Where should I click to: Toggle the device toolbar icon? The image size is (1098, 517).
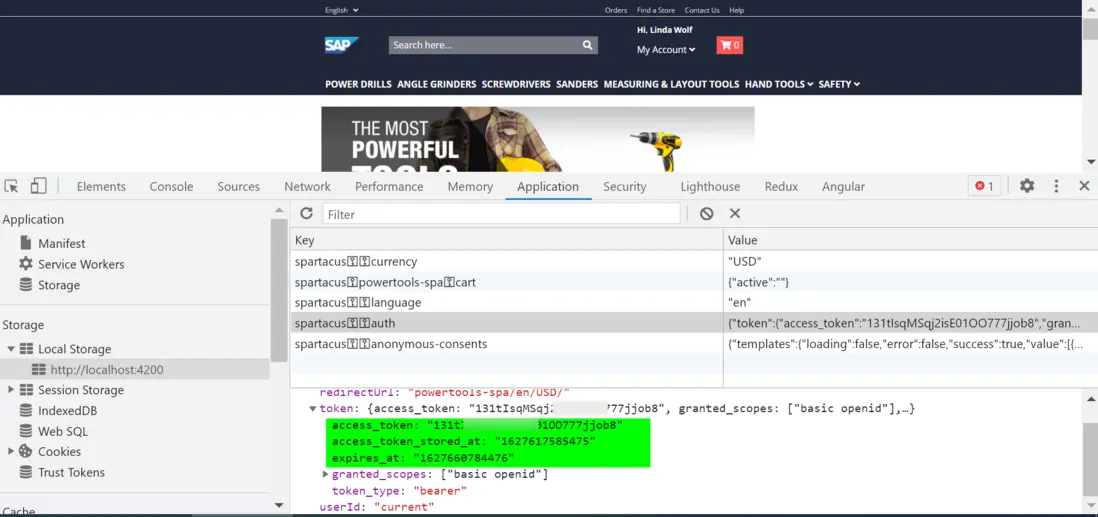click(x=38, y=186)
